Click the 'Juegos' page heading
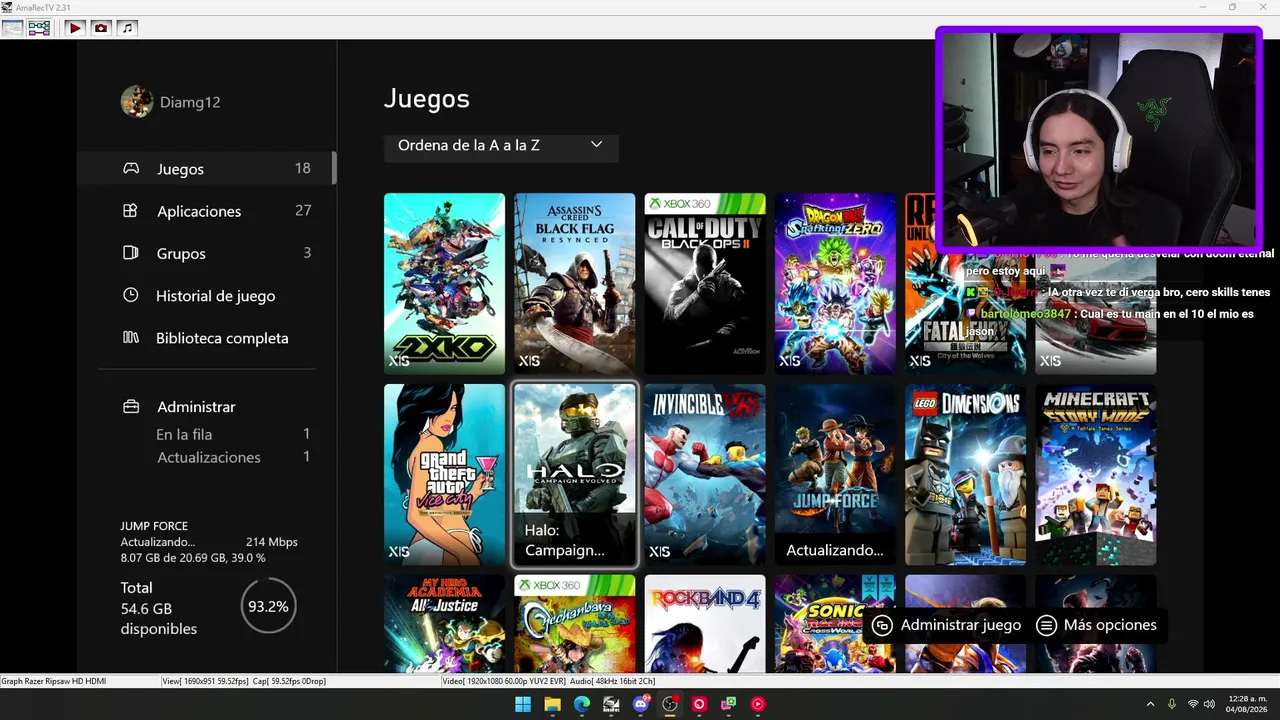 (427, 98)
